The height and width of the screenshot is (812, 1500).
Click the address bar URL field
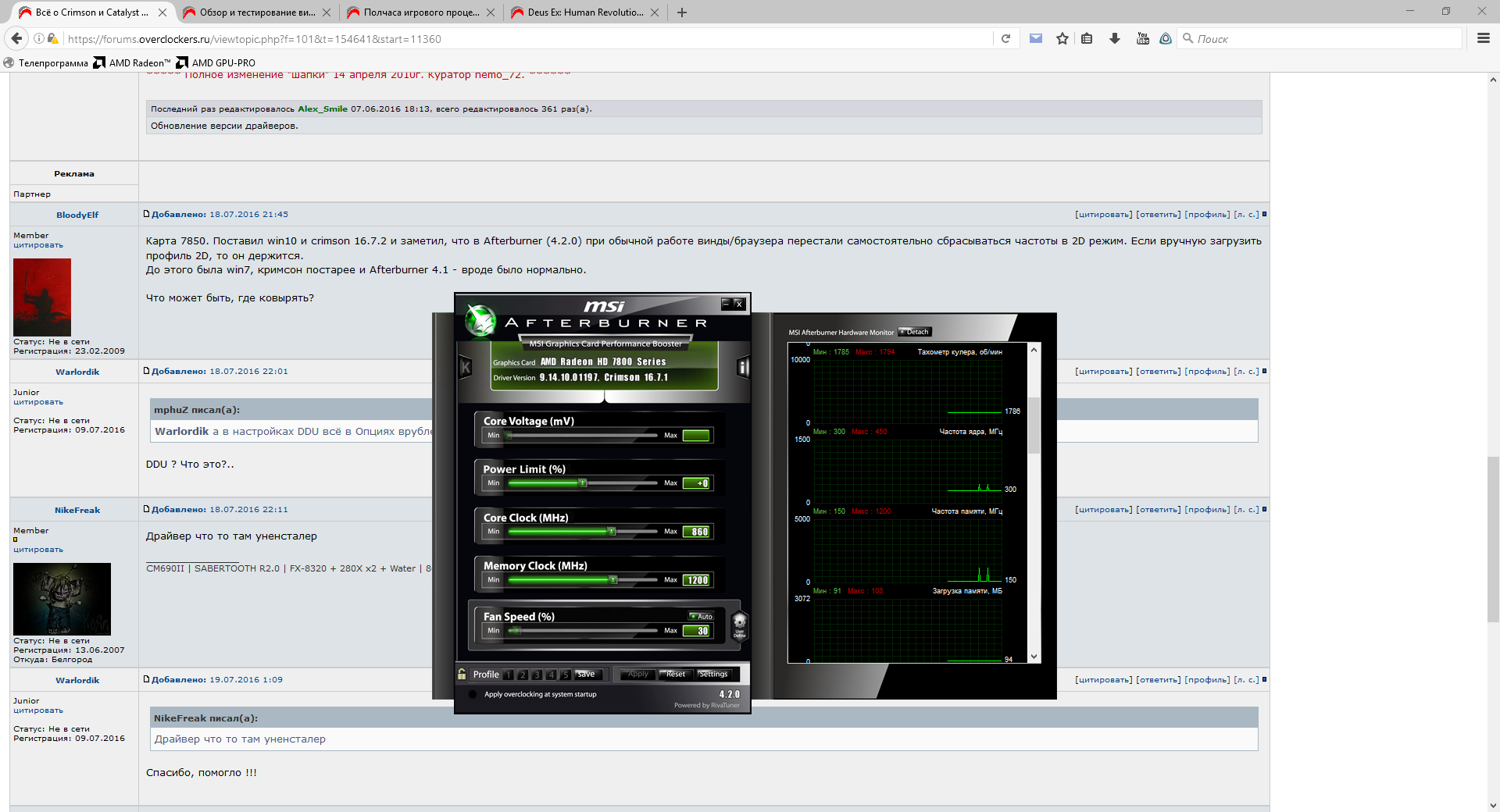(x=527, y=38)
